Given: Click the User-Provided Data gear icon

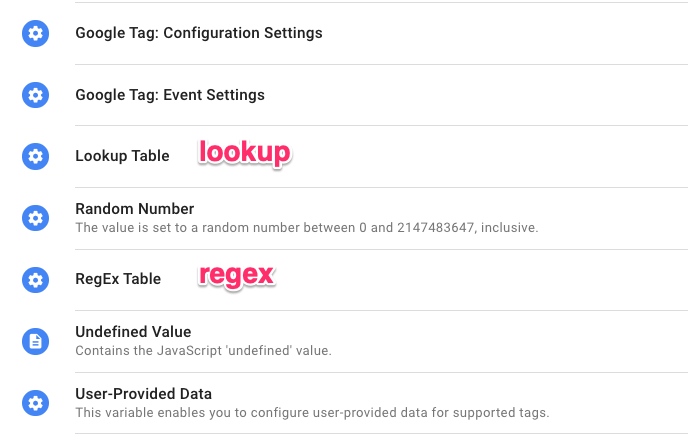Looking at the screenshot, I should pyautogui.click(x=36, y=403).
